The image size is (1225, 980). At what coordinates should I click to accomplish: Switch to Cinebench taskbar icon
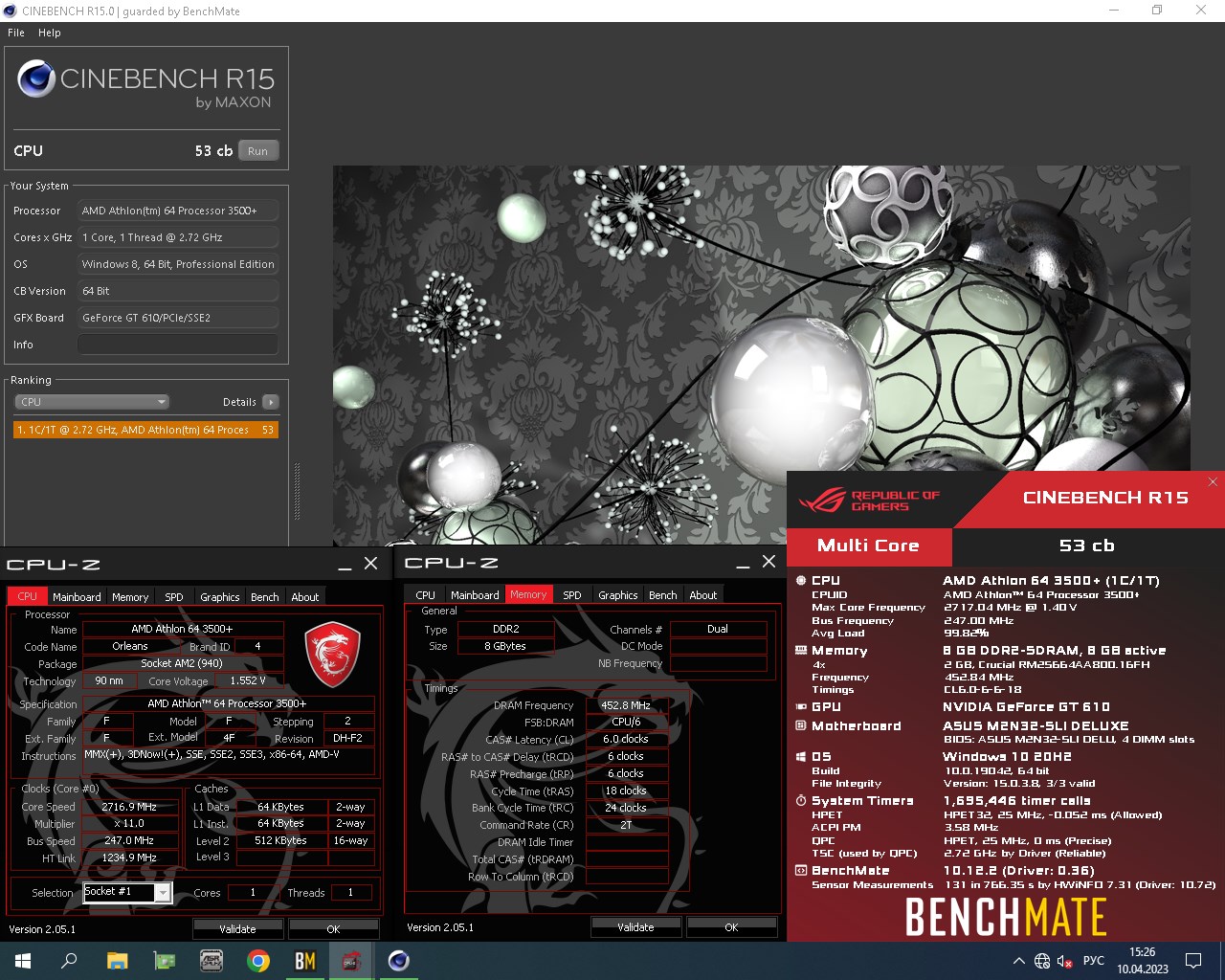pos(398,961)
